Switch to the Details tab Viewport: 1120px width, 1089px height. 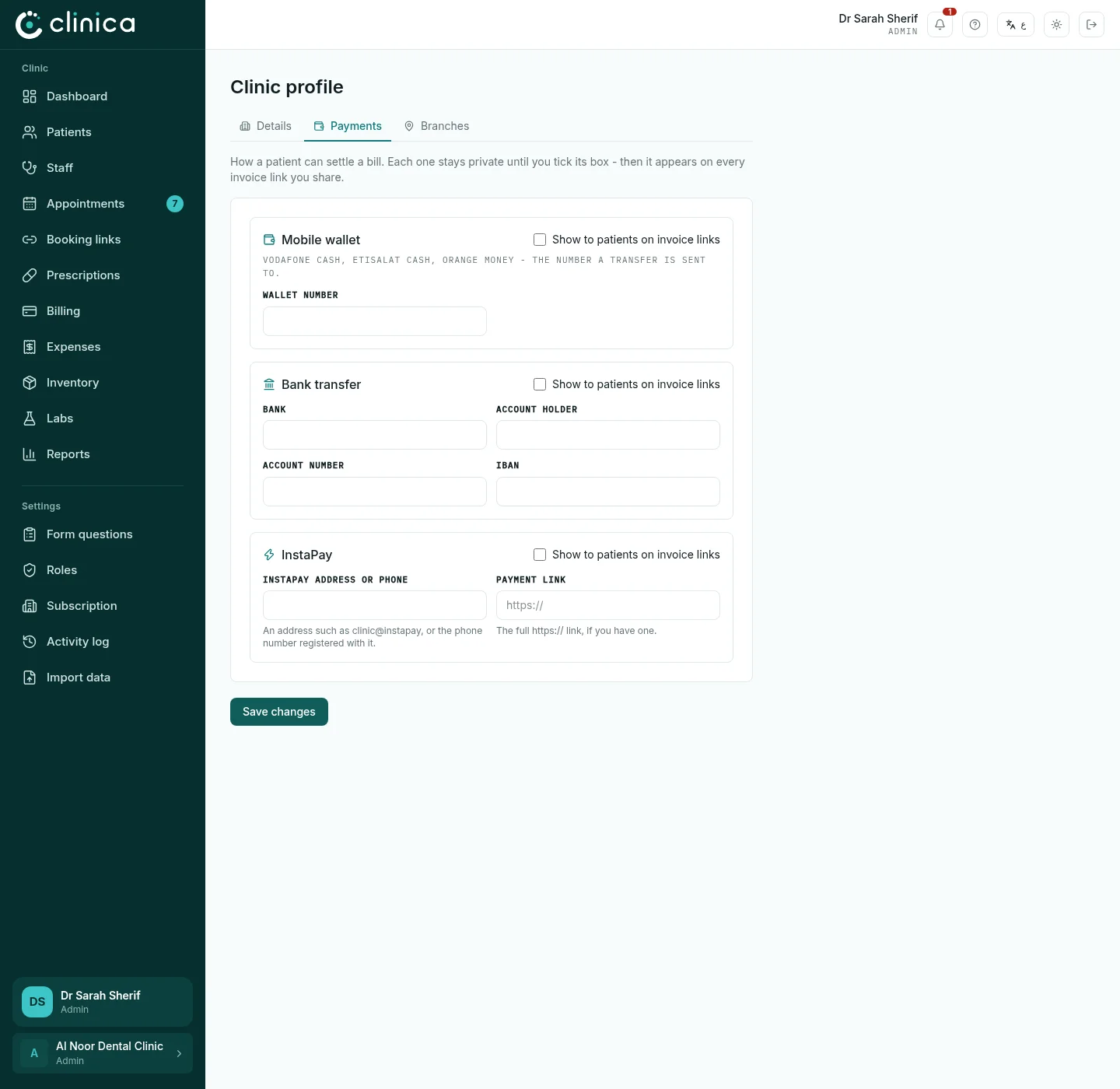(x=265, y=126)
